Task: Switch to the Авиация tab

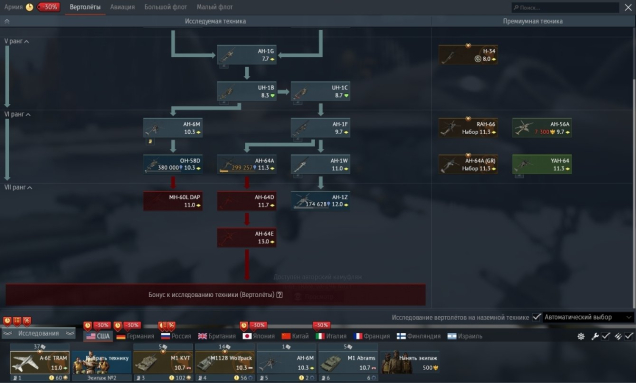Action: click(x=122, y=7)
